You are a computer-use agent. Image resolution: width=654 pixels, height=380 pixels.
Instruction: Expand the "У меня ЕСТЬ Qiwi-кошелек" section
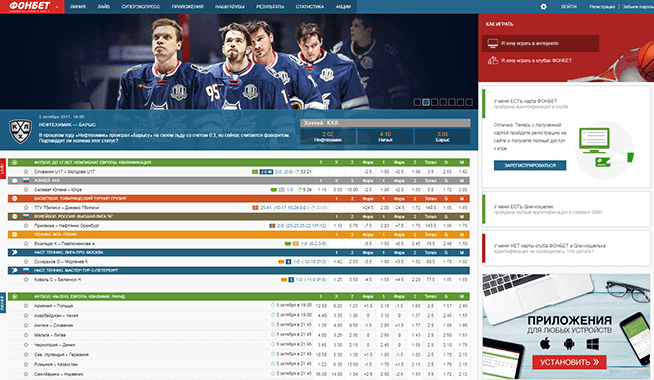(x=566, y=209)
